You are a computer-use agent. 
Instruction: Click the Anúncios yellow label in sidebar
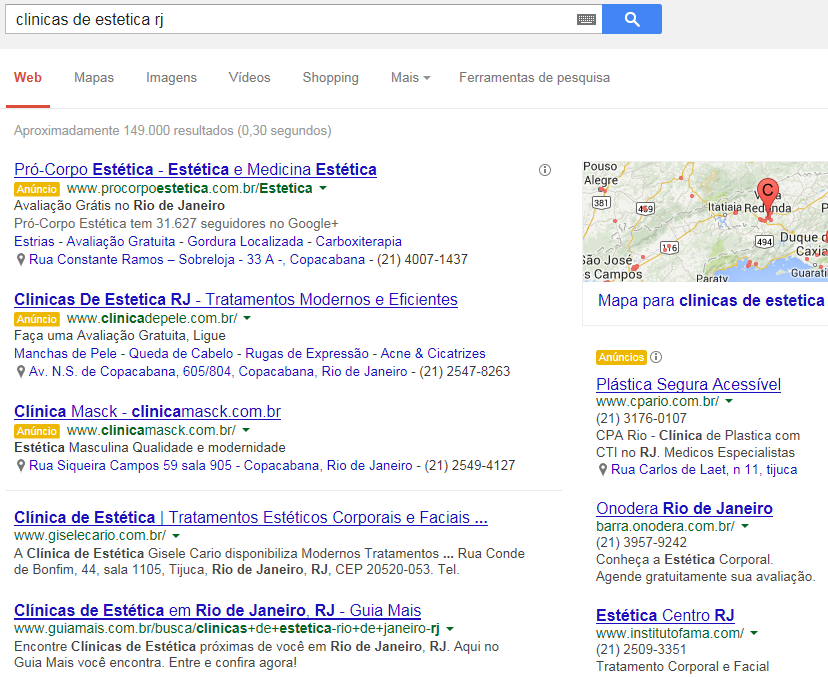[622, 357]
